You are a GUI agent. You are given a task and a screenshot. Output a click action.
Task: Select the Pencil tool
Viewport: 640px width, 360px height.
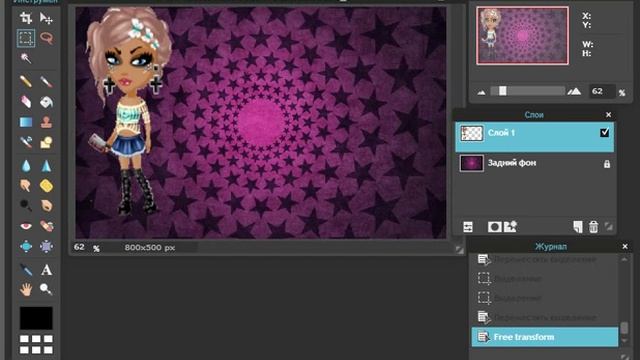pyautogui.click(x=26, y=82)
